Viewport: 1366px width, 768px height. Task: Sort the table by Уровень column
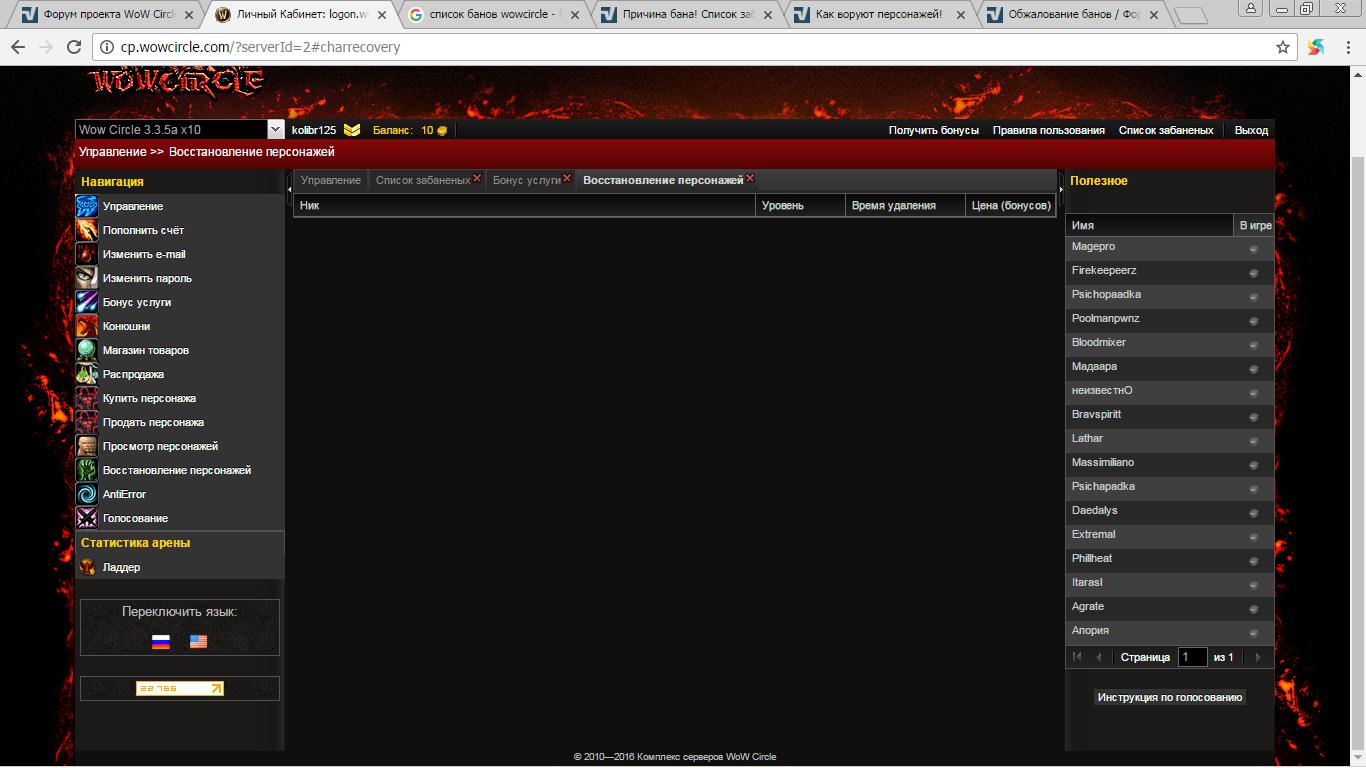800,205
